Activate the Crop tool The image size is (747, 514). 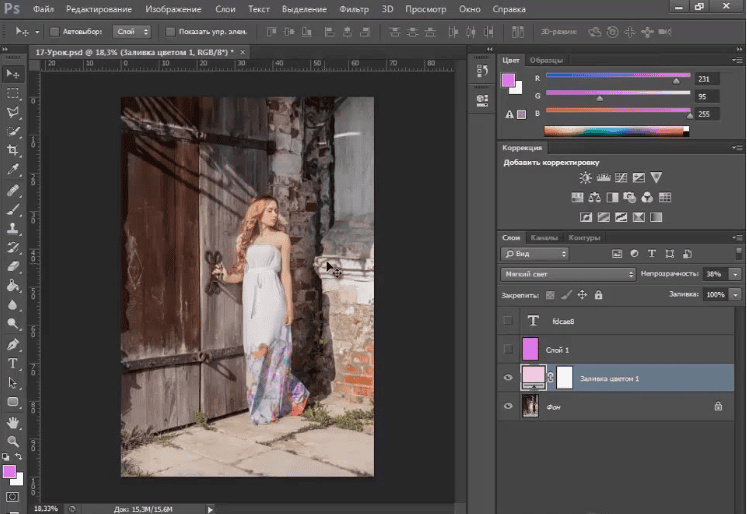13,151
